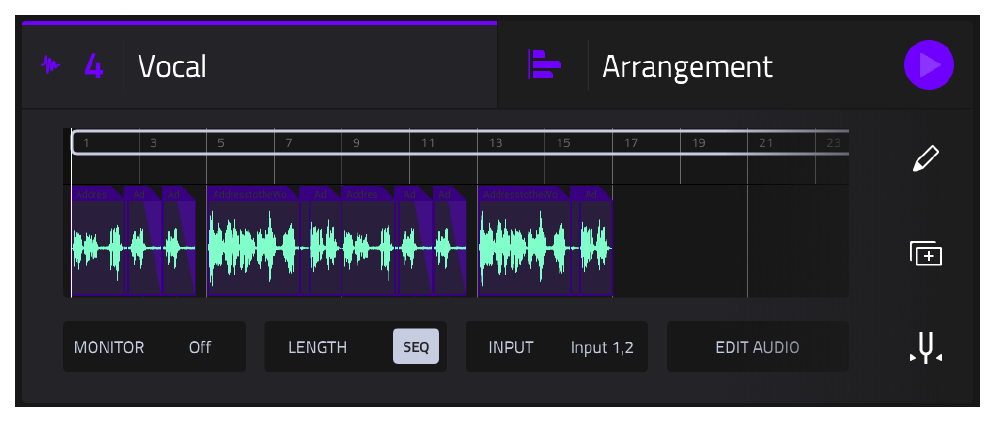Toggle the SEQ length button
The width and height of the screenshot is (996, 424).
point(416,347)
